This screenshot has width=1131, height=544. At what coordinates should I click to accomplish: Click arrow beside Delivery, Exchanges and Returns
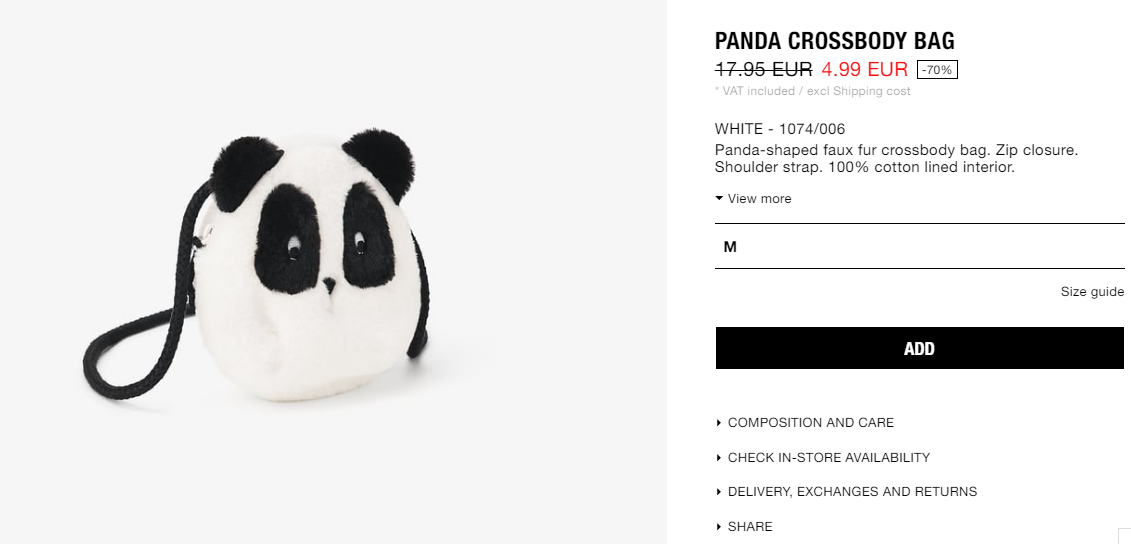[x=718, y=492]
